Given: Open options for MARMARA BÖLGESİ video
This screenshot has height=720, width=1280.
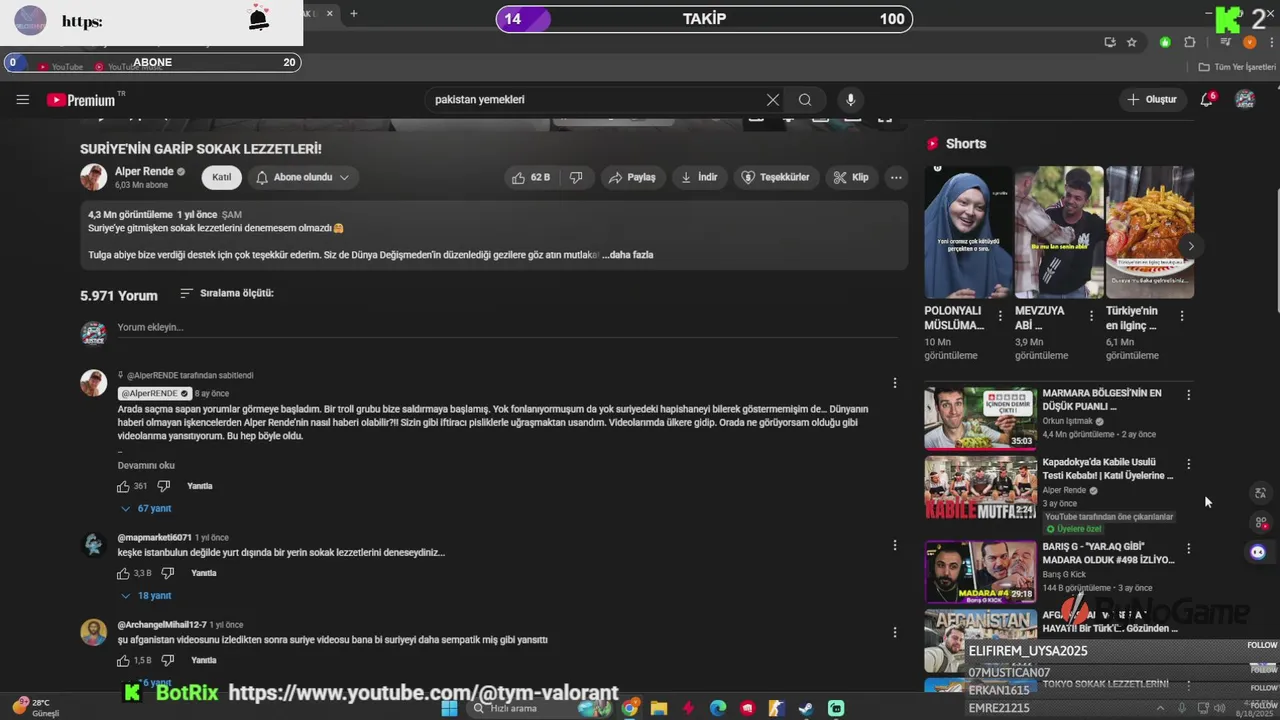Looking at the screenshot, I should click(x=1189, y=395).
